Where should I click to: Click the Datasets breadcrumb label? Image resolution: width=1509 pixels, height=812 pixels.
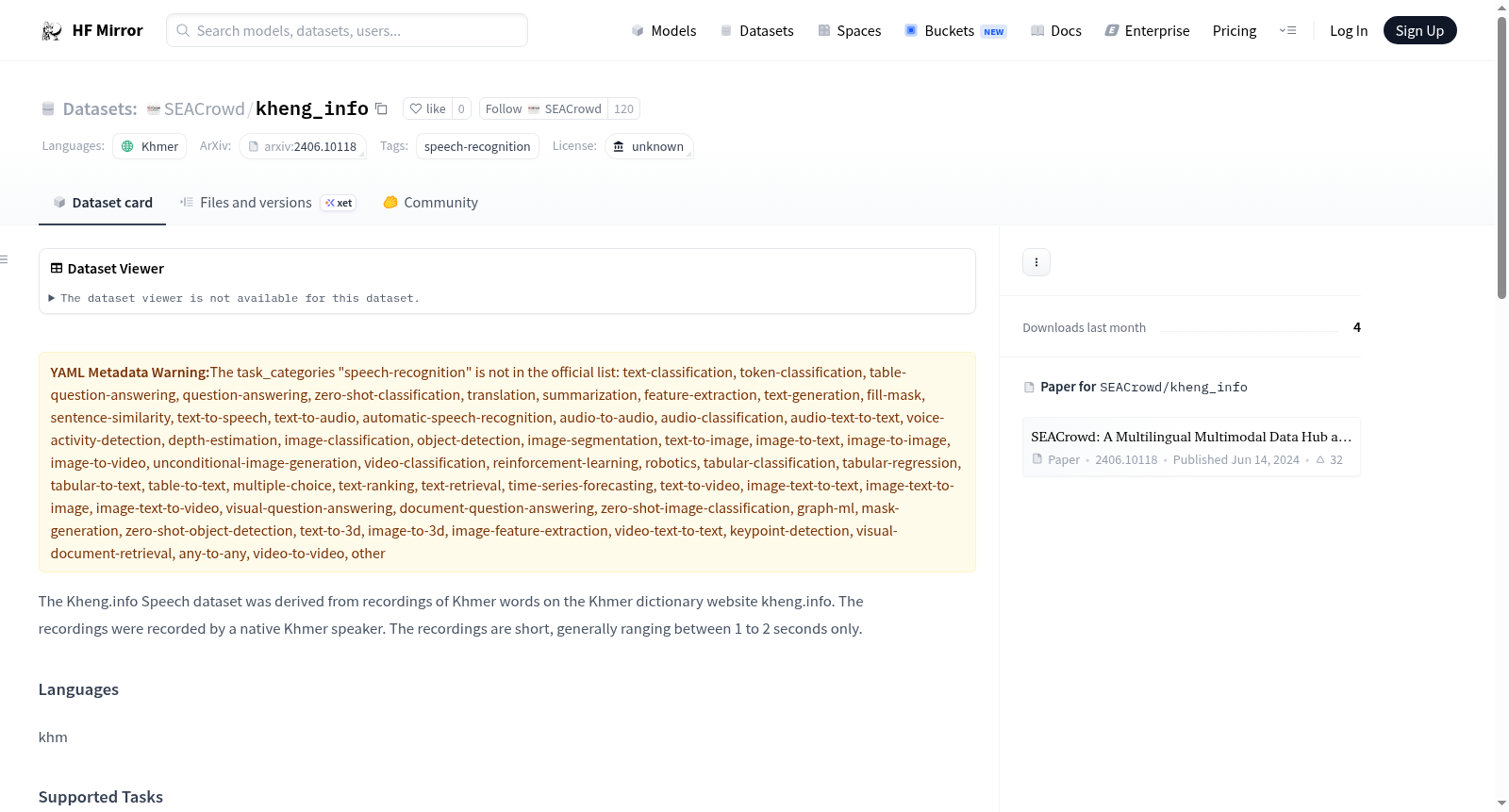[99, 108]
